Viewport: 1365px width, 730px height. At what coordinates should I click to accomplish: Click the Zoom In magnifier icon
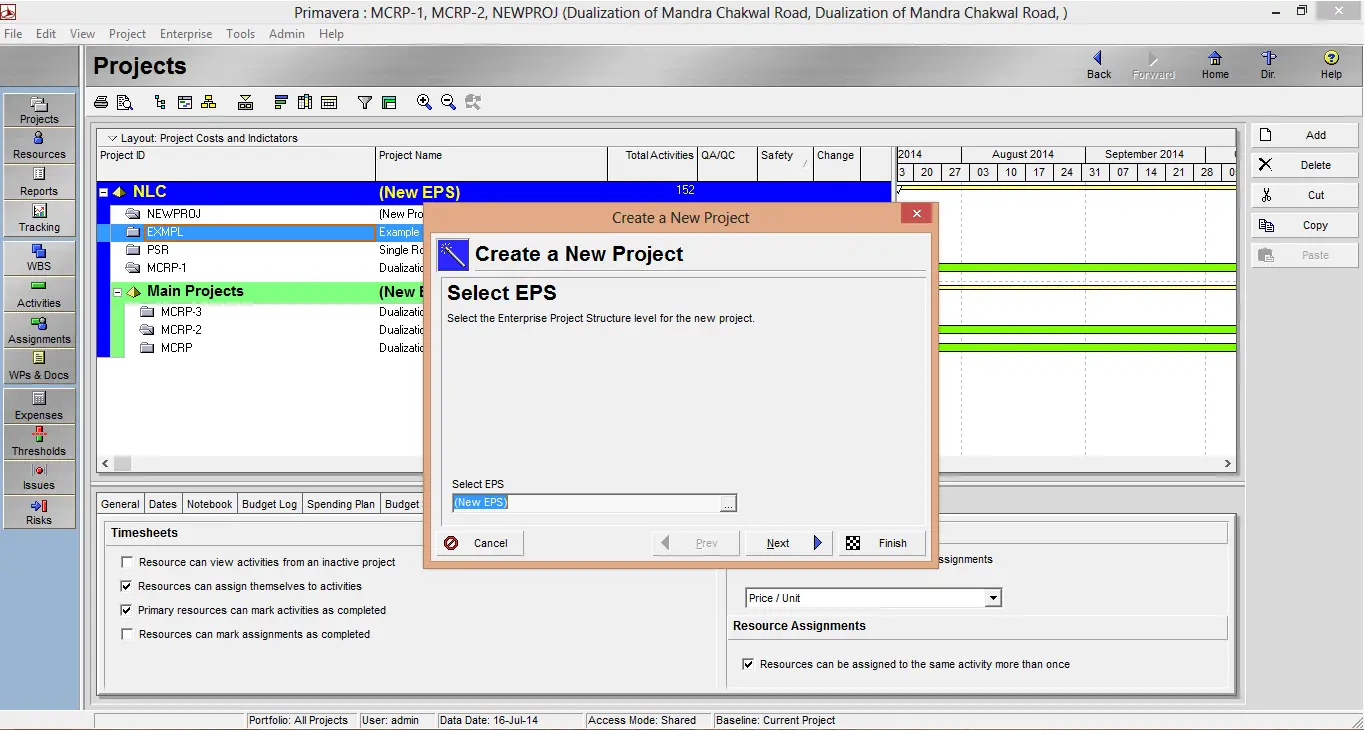tap(424, 102)
